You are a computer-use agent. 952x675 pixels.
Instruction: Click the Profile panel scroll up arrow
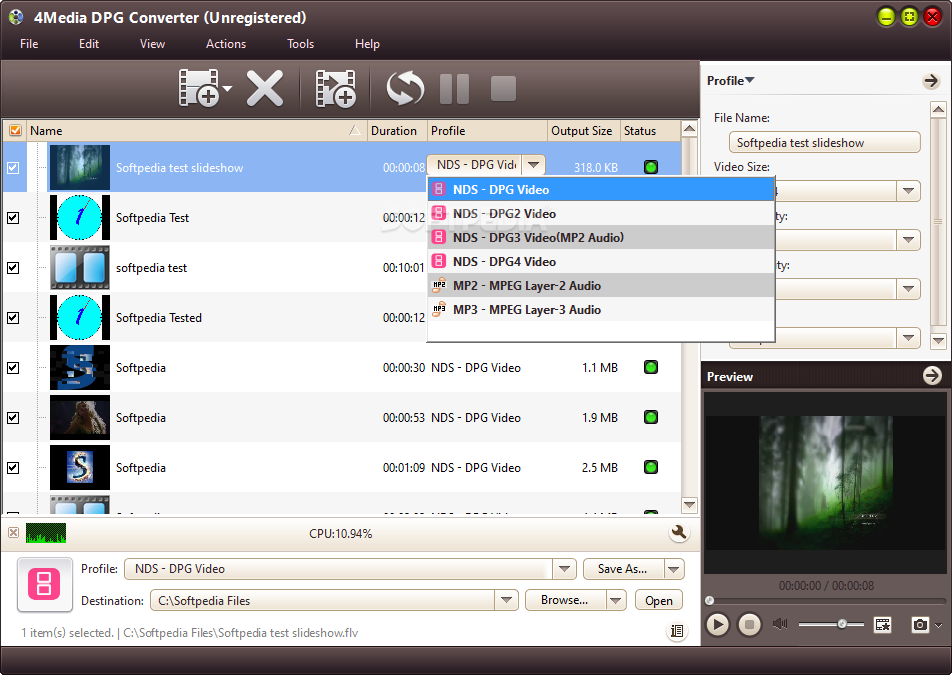pyautogui.click(x=938, y=110)
